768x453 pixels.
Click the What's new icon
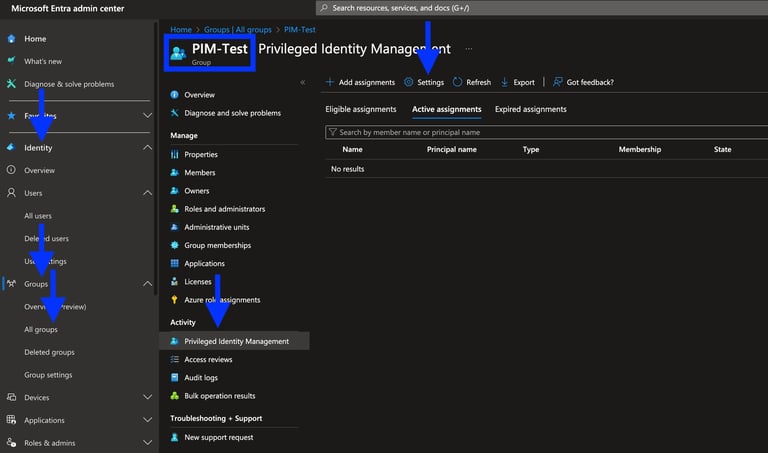(x=11, y=61)
